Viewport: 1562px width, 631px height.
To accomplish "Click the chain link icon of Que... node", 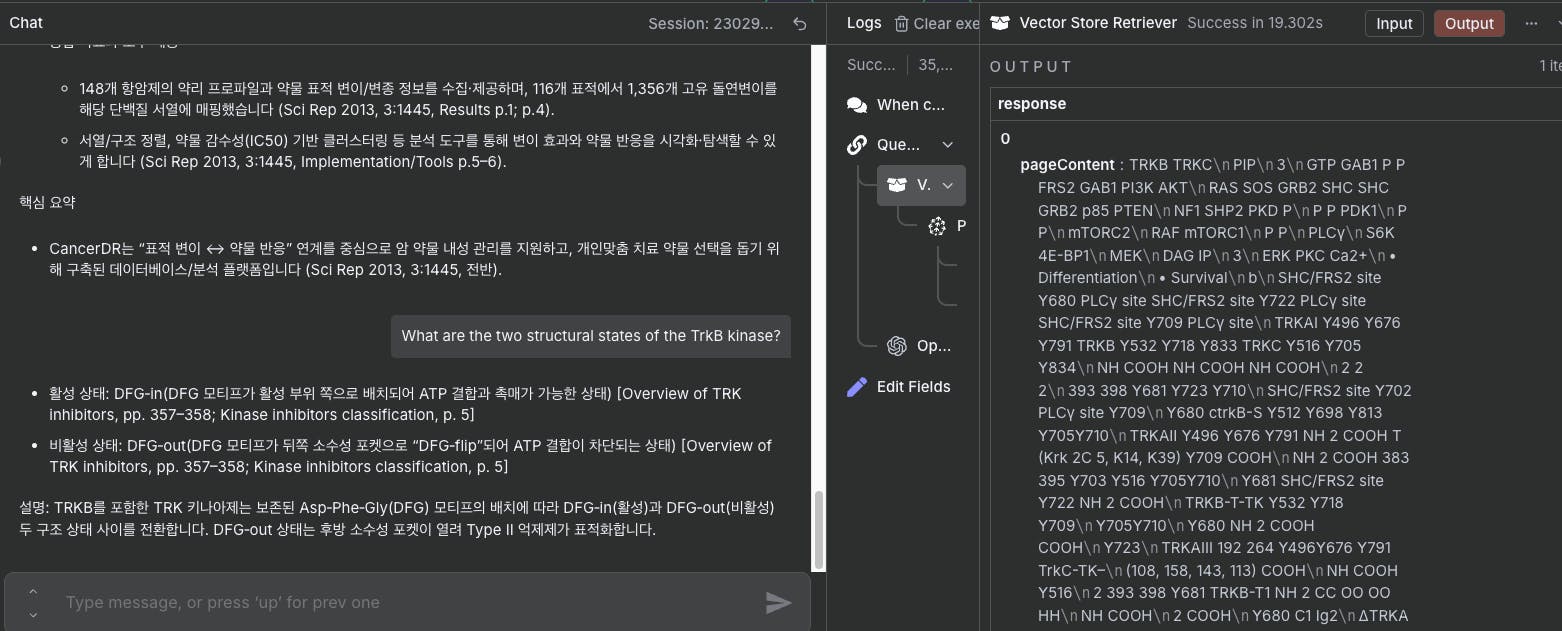I will 857,145.
